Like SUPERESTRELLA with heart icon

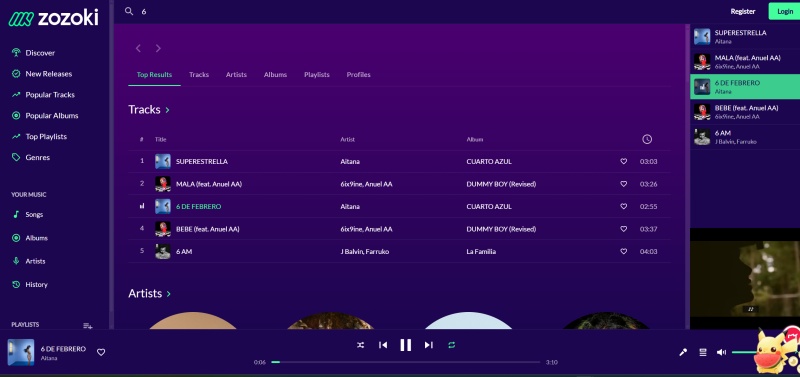click(x=623, y=161)
